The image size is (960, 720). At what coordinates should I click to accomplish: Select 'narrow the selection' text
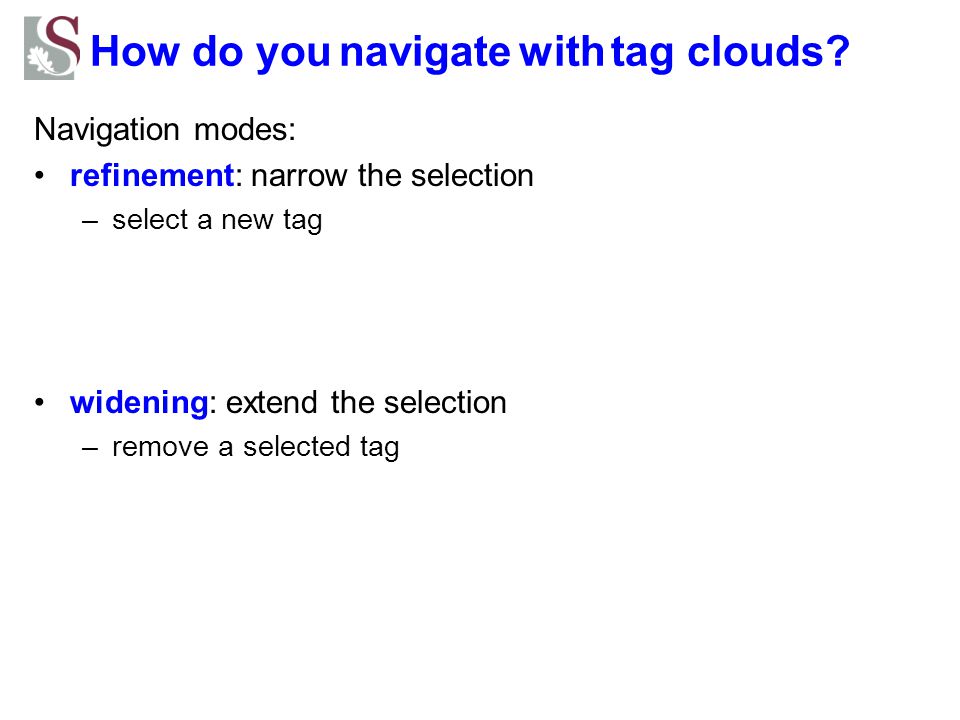coord(392,176)
